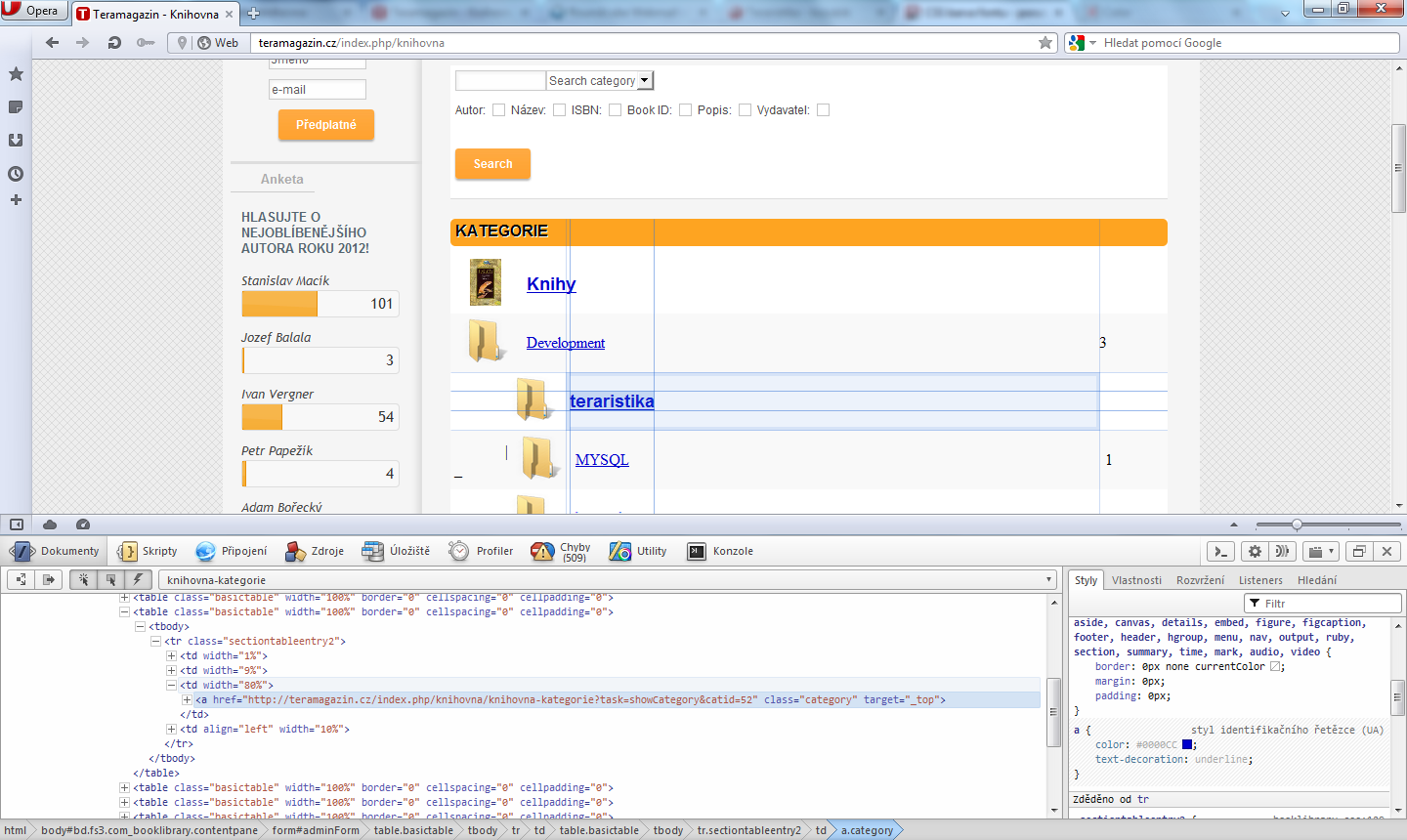Tick the Vydavatel checkbox
Screen dimensions: 1407x840
pos(823,110)
